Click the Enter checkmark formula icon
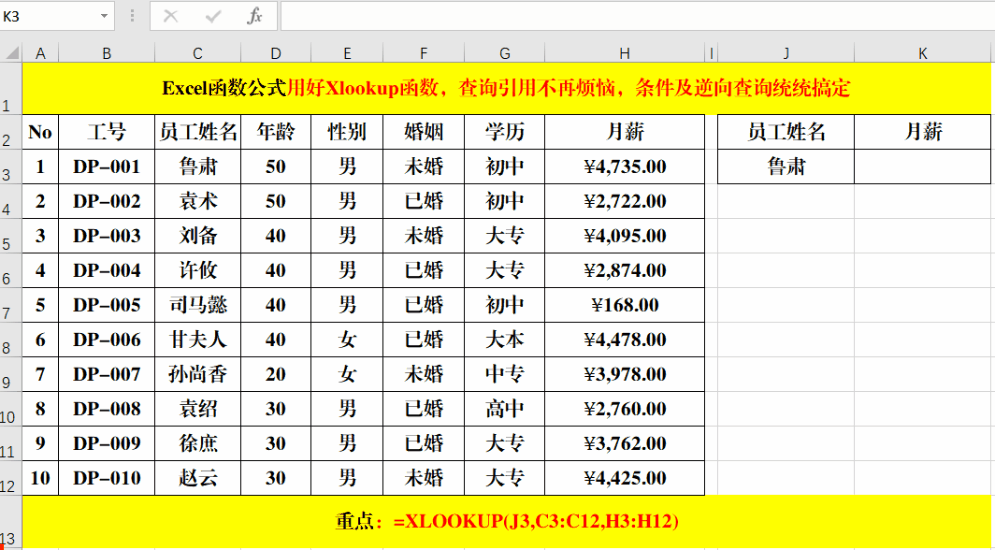The image size is (995, 550). (x=213, y=16)
